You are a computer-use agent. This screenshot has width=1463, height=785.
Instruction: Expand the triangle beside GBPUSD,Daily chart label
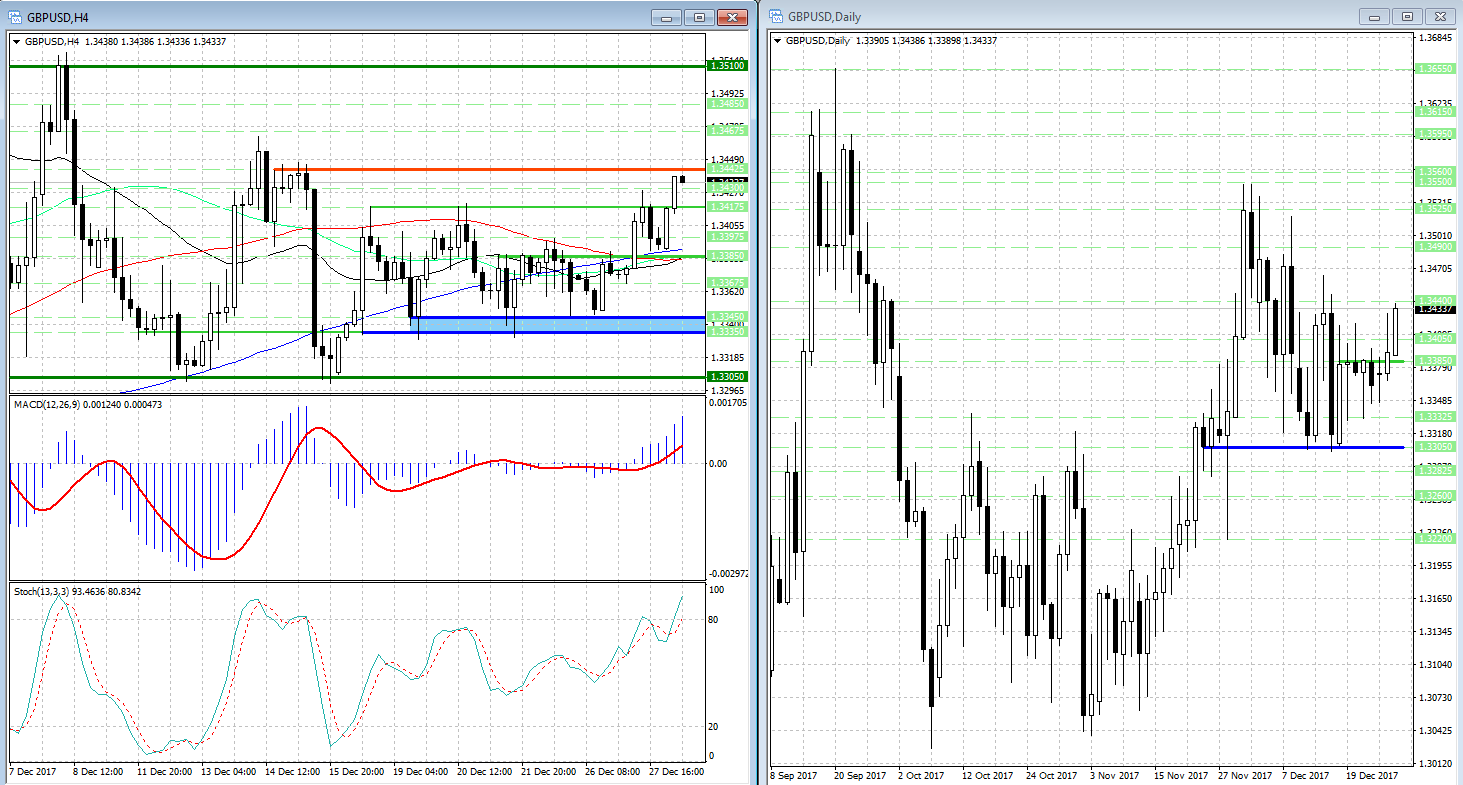click(778, 41)
